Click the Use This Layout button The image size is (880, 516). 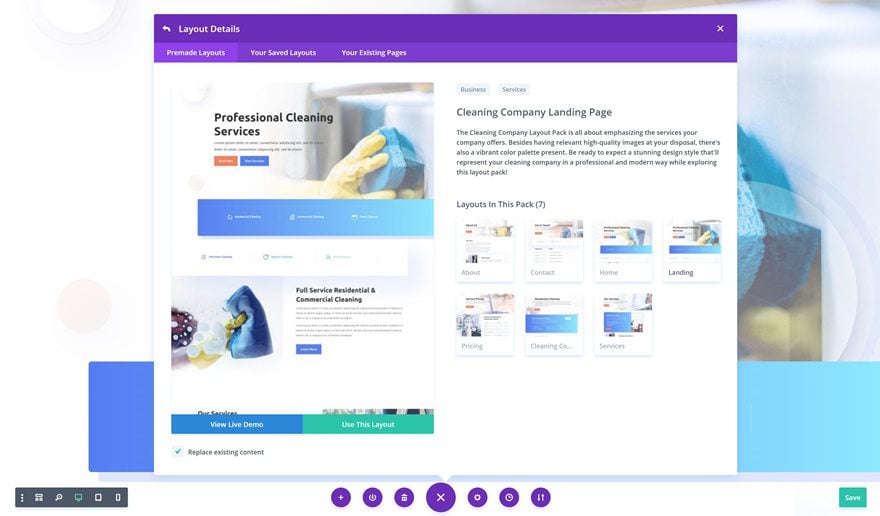pos(368,424)
